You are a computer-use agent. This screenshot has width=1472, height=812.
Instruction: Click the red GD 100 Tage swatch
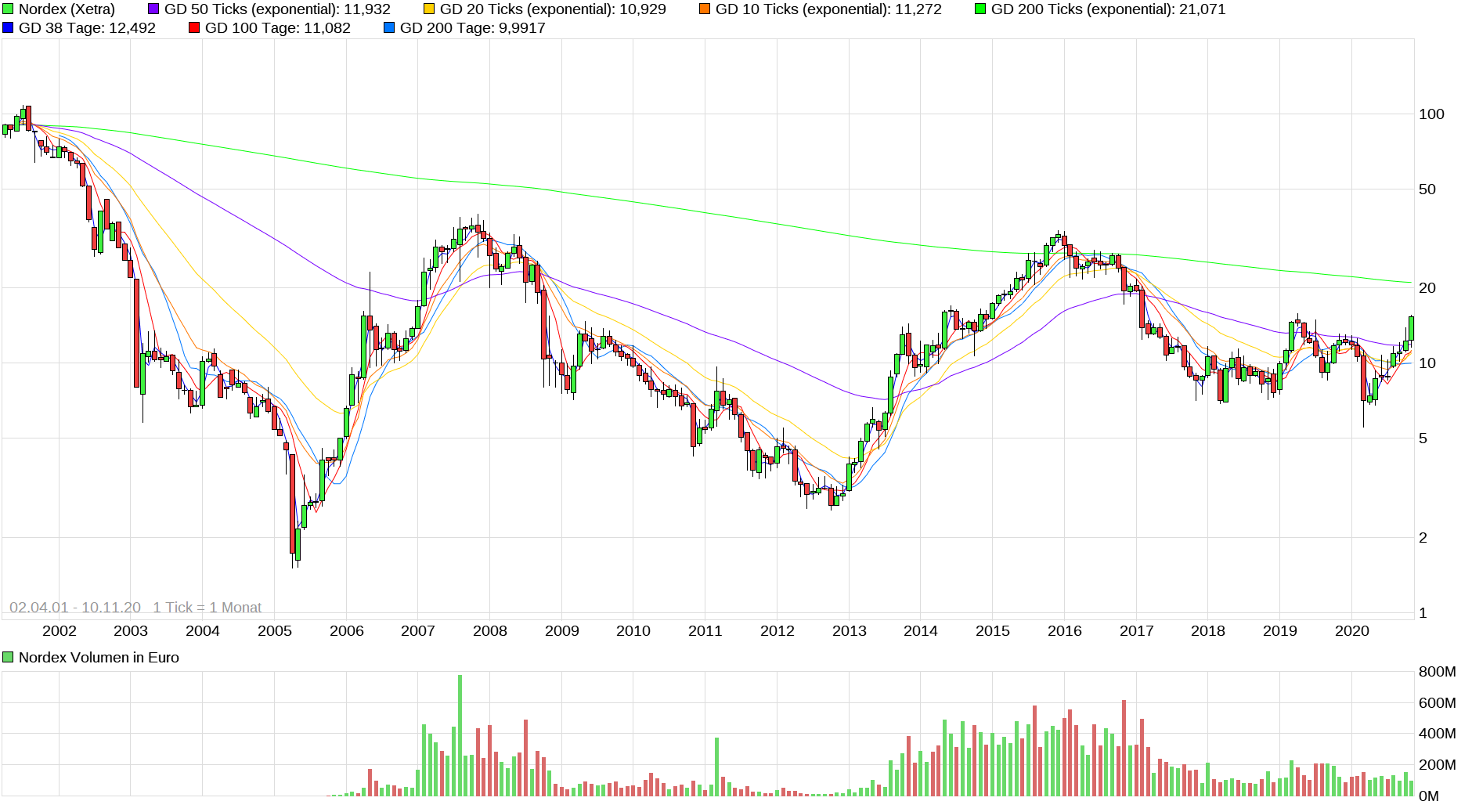point(194,28)
